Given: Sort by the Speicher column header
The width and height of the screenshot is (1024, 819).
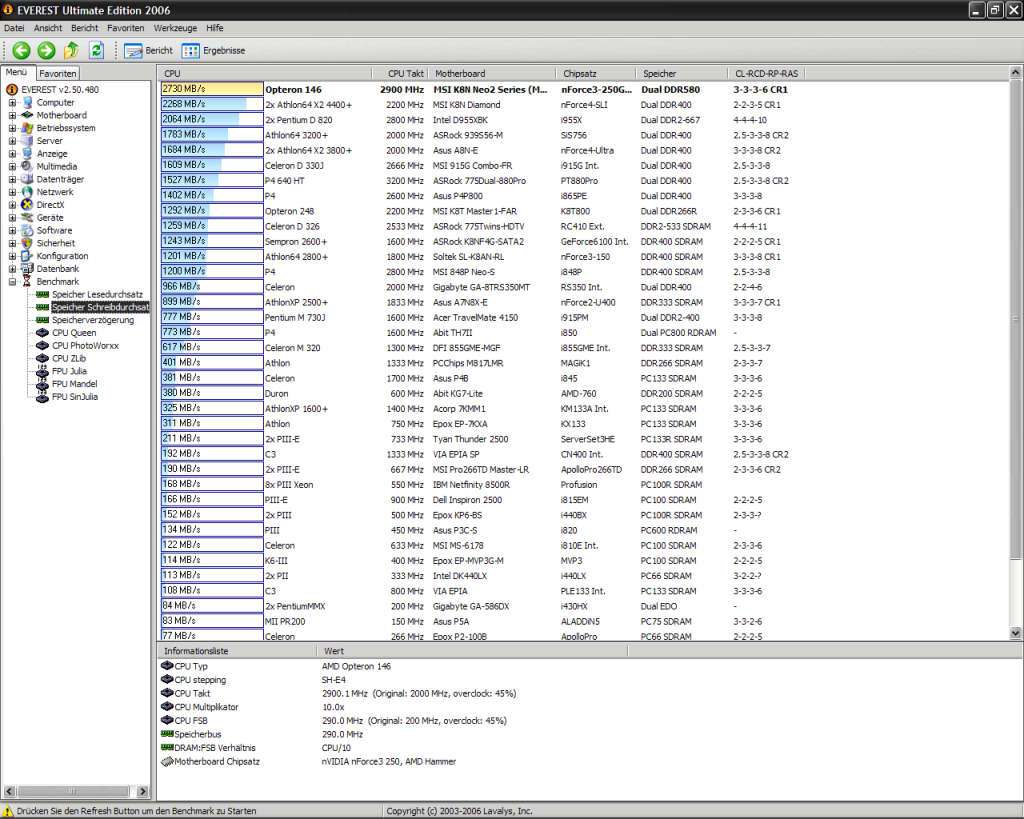Looking at the screenshot, I should (681, 73).
